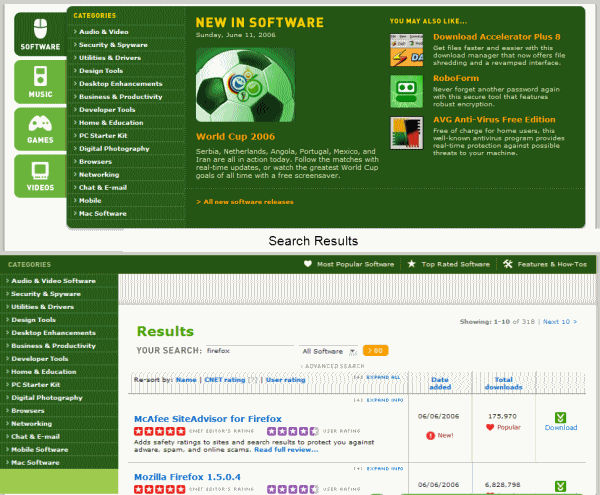Open Desktop Enhancements in top categories
This screenshot has height=495, width=600.
(x=121, y=84)
